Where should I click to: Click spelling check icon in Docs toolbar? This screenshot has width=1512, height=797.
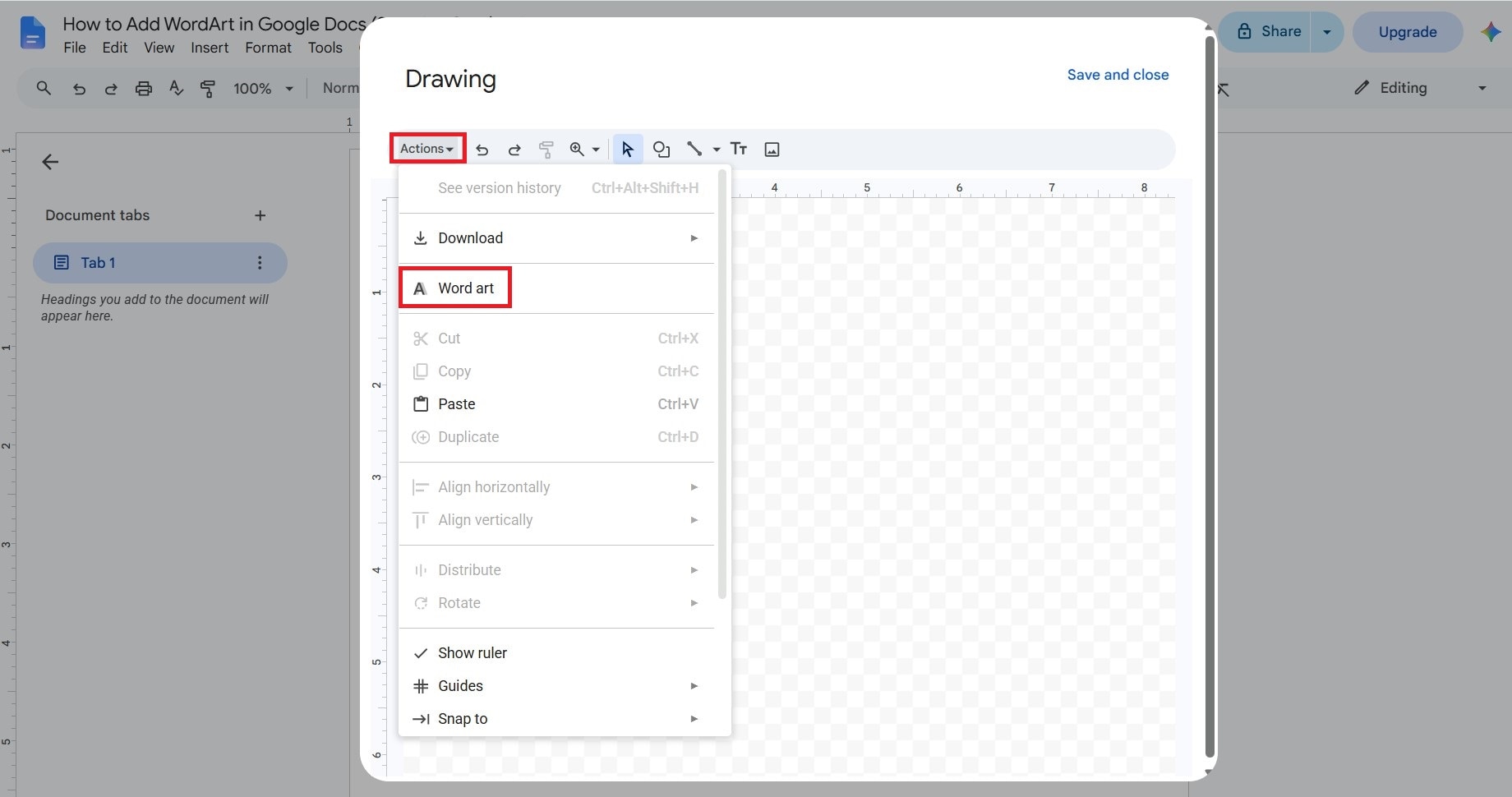(176, 88)
